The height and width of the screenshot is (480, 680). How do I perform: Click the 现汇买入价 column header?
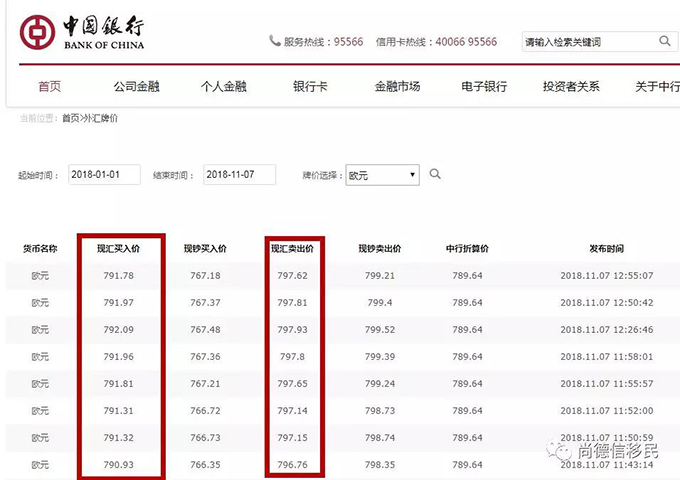tap(117, 248)
